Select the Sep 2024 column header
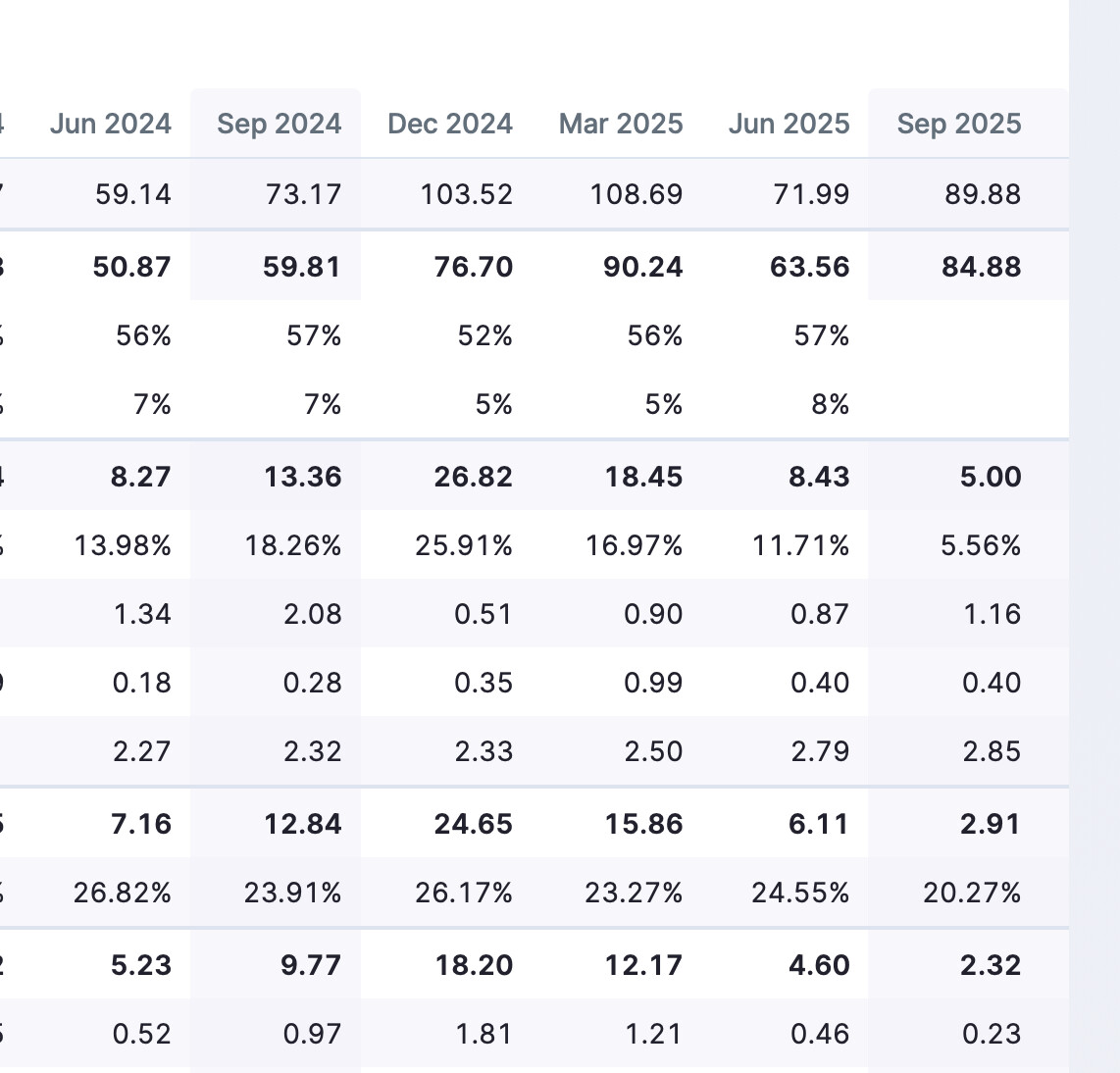The width and height of the screenshot is (1120, 1073). pos(279,124)
